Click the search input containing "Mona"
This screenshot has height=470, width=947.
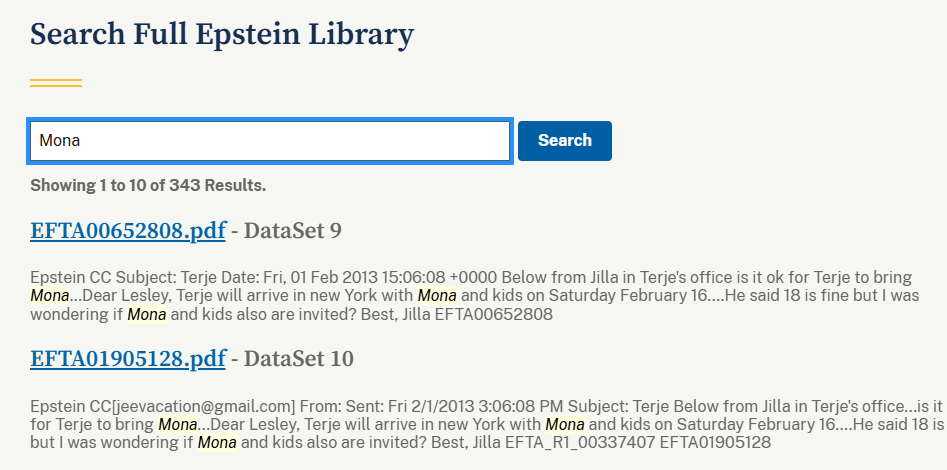click(x=270, y=141)
